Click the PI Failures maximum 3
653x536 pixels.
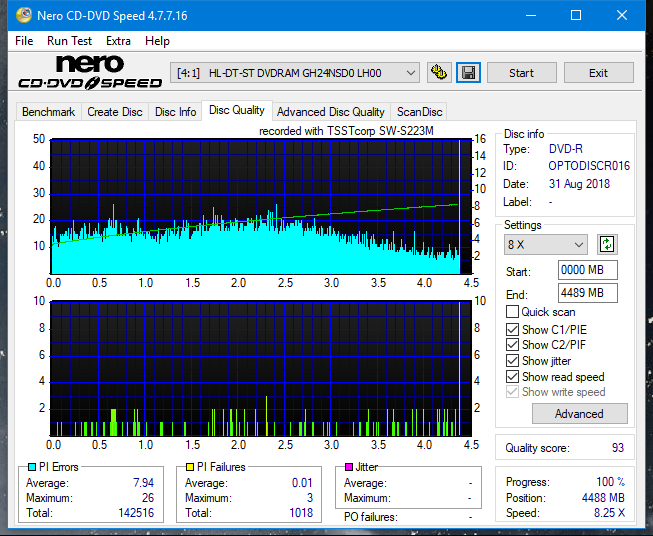[310, 498]
